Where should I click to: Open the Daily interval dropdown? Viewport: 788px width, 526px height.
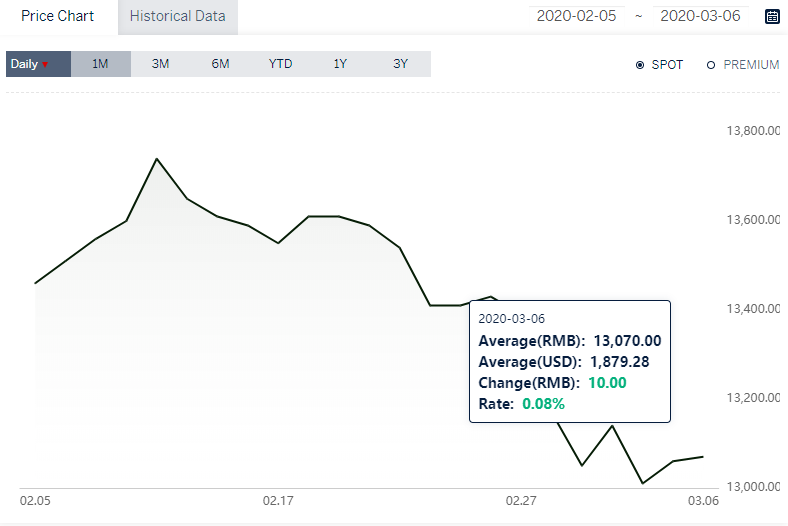point(38,64)
